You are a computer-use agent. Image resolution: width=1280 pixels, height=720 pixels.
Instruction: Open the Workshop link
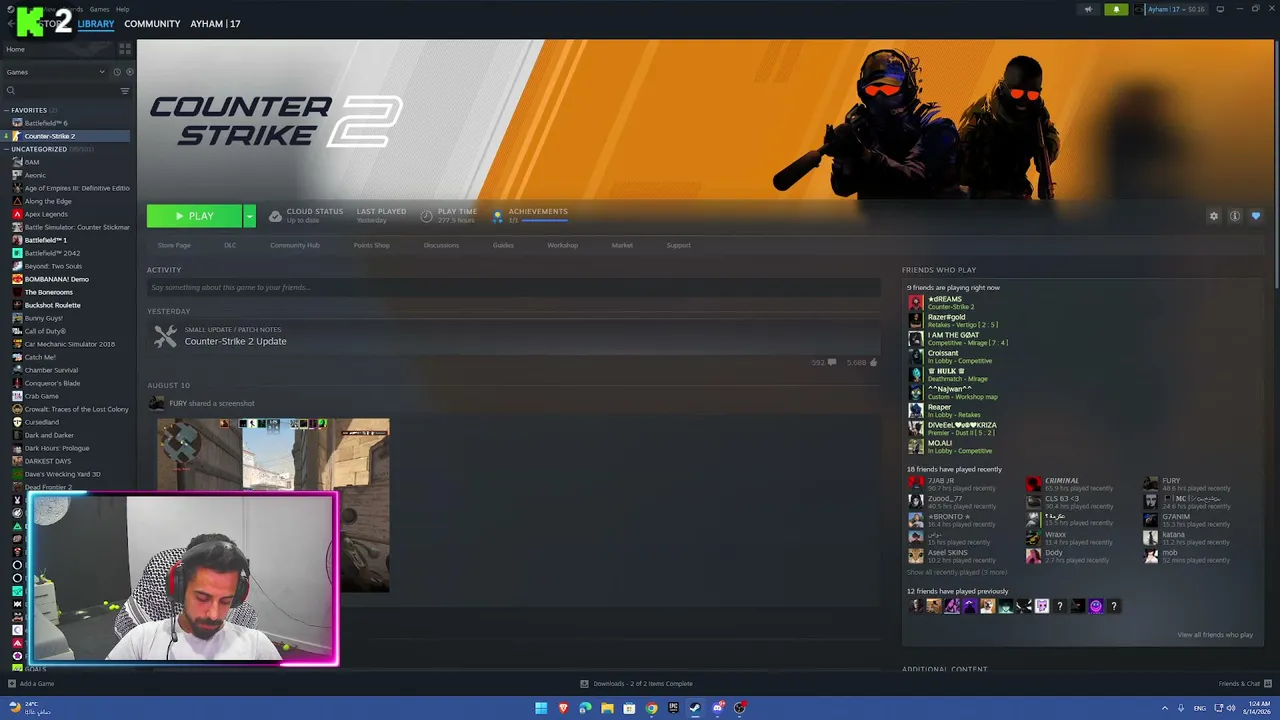(562, 245)
